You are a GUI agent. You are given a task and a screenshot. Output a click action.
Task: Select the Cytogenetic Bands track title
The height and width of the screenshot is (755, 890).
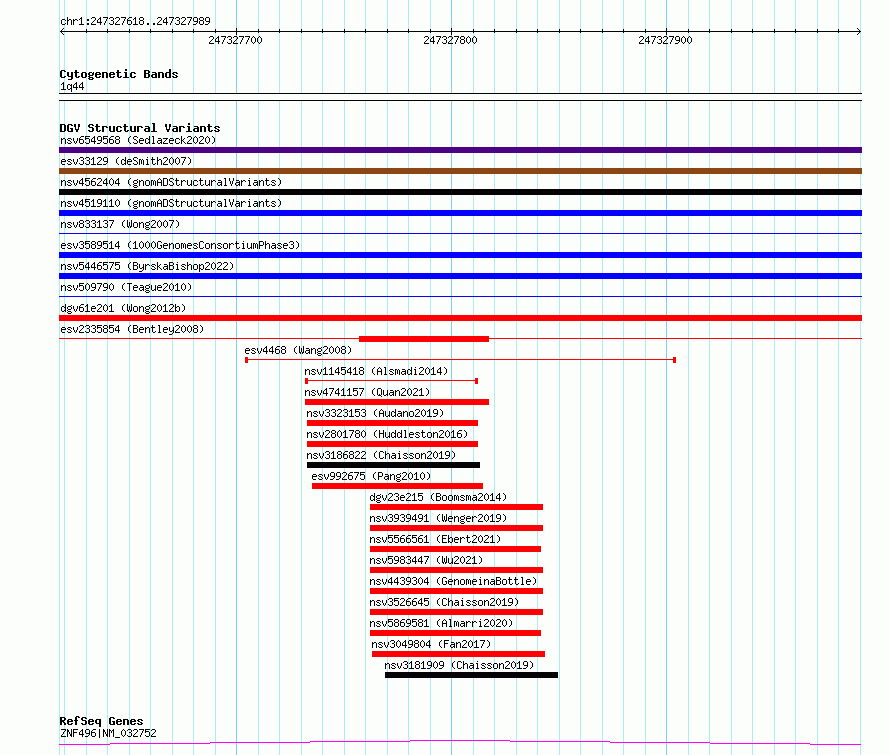(119, 74)
